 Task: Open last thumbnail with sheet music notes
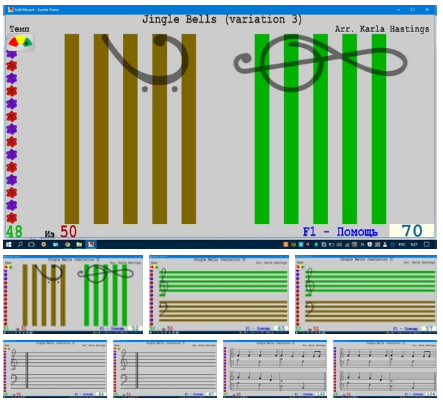click(x=385, y=369)
